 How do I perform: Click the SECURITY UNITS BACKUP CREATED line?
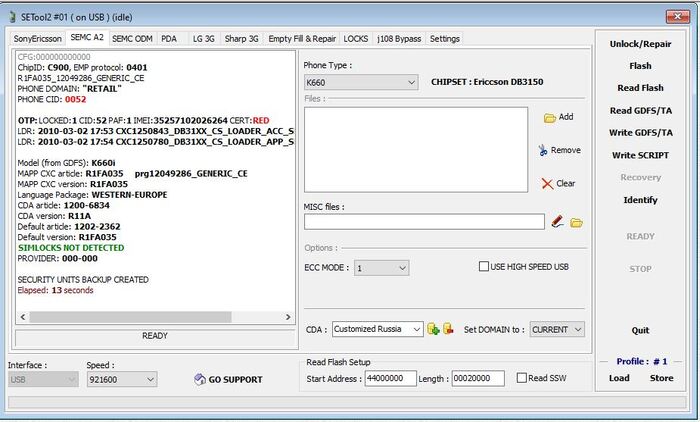pos(83,280)
